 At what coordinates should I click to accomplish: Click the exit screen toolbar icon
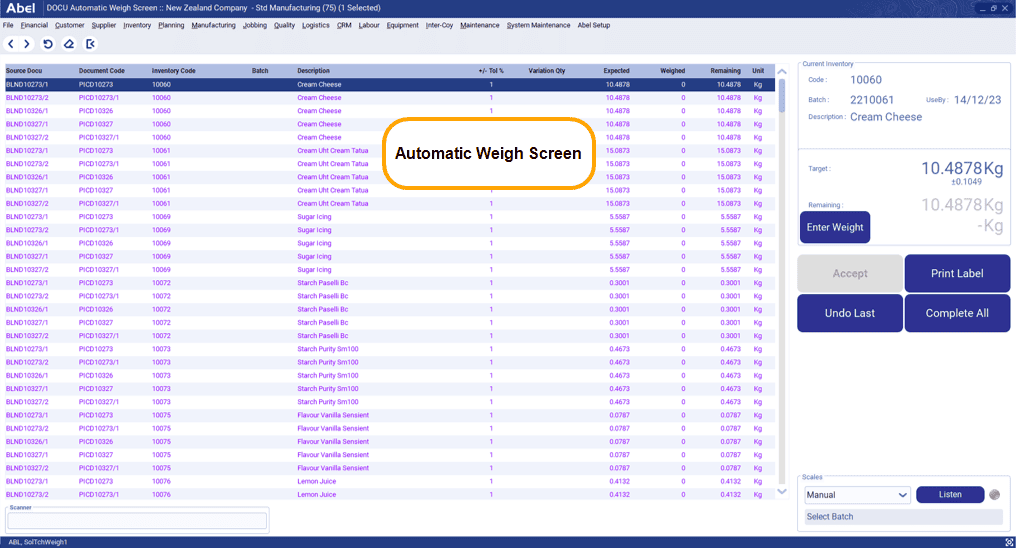click(x=91, y=44)
